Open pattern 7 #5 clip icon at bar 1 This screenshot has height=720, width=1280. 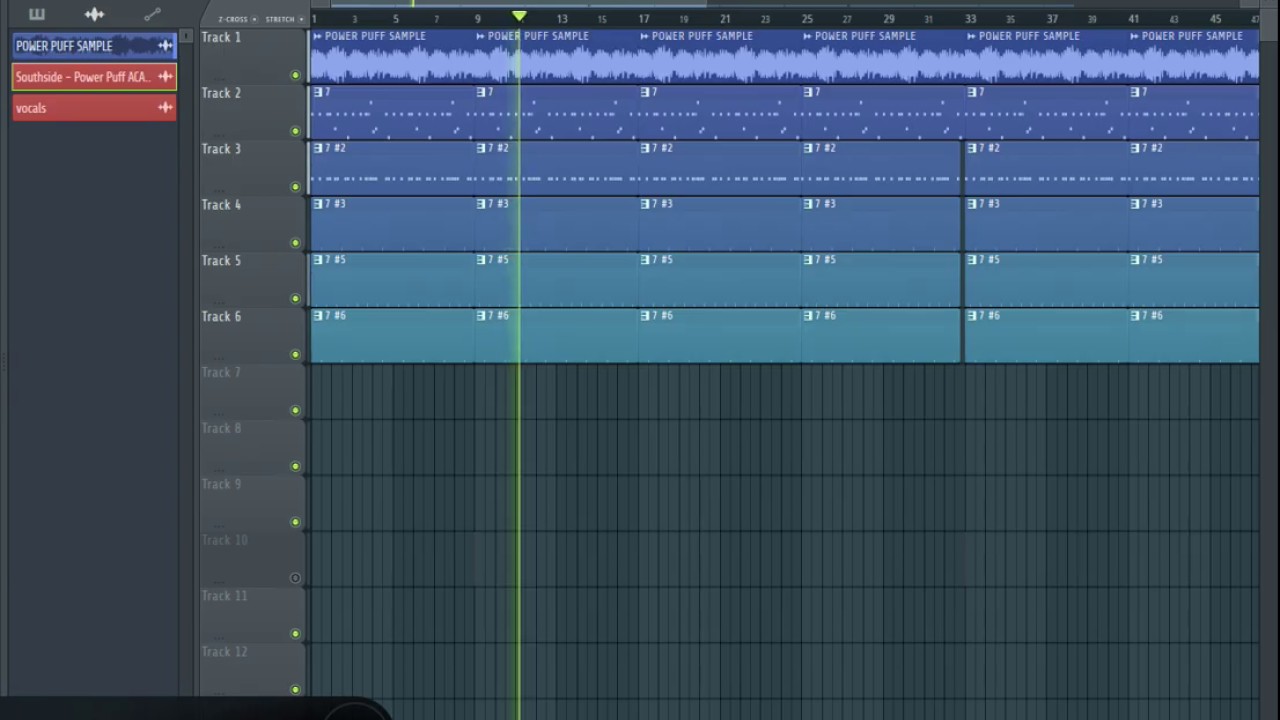(x=318, y=260)
